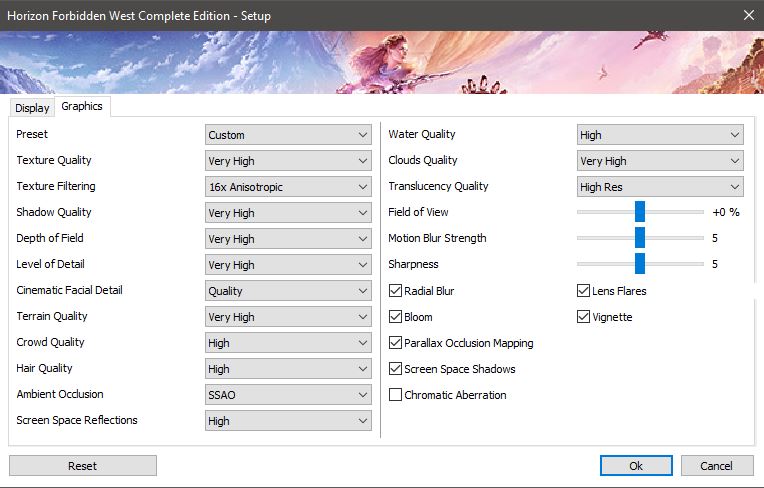Viewport: 764px width, 488px height.
Task: Close the Setup window
Action: 749,15
